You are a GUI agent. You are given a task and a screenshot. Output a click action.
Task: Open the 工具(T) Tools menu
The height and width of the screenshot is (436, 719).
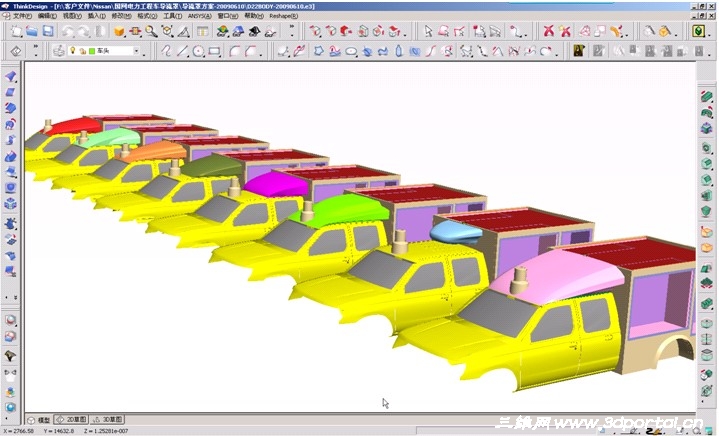coord(172,16)
